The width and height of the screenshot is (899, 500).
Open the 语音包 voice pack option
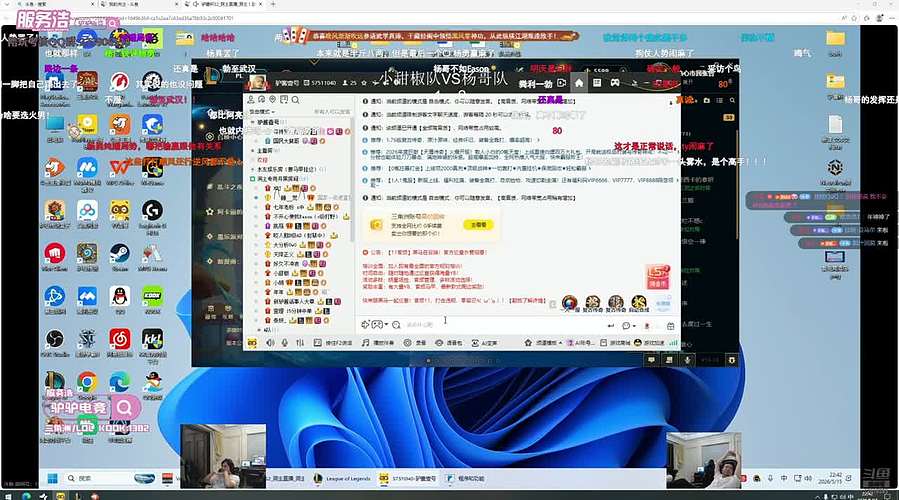click(x=448, y=342)
